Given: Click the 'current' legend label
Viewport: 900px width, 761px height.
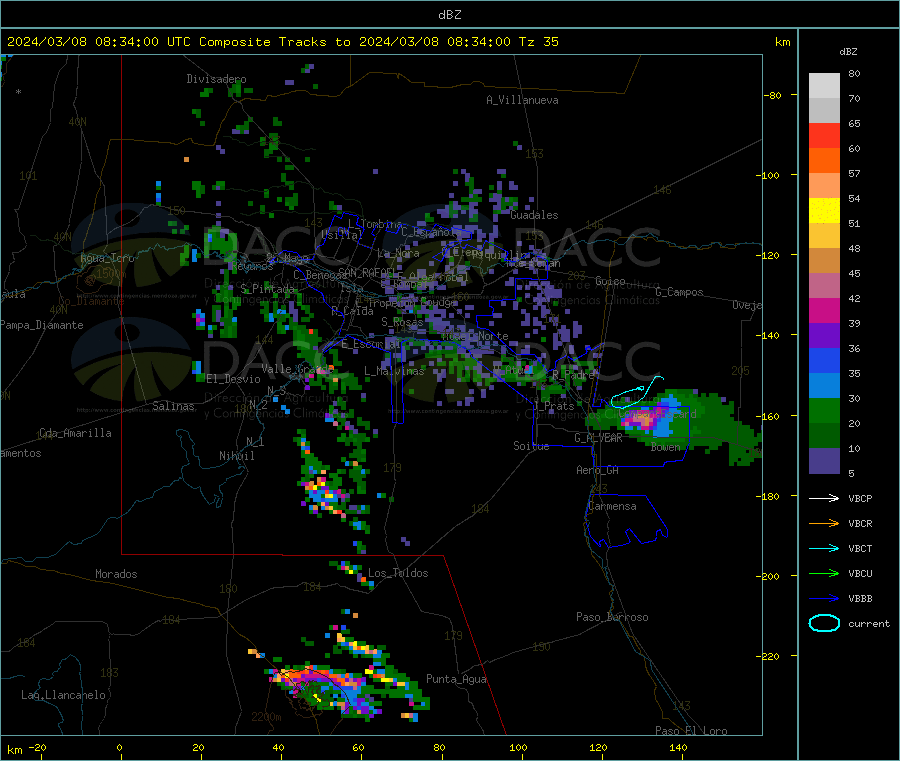Looking at the screenshot, I should click(x=869, y=623).
